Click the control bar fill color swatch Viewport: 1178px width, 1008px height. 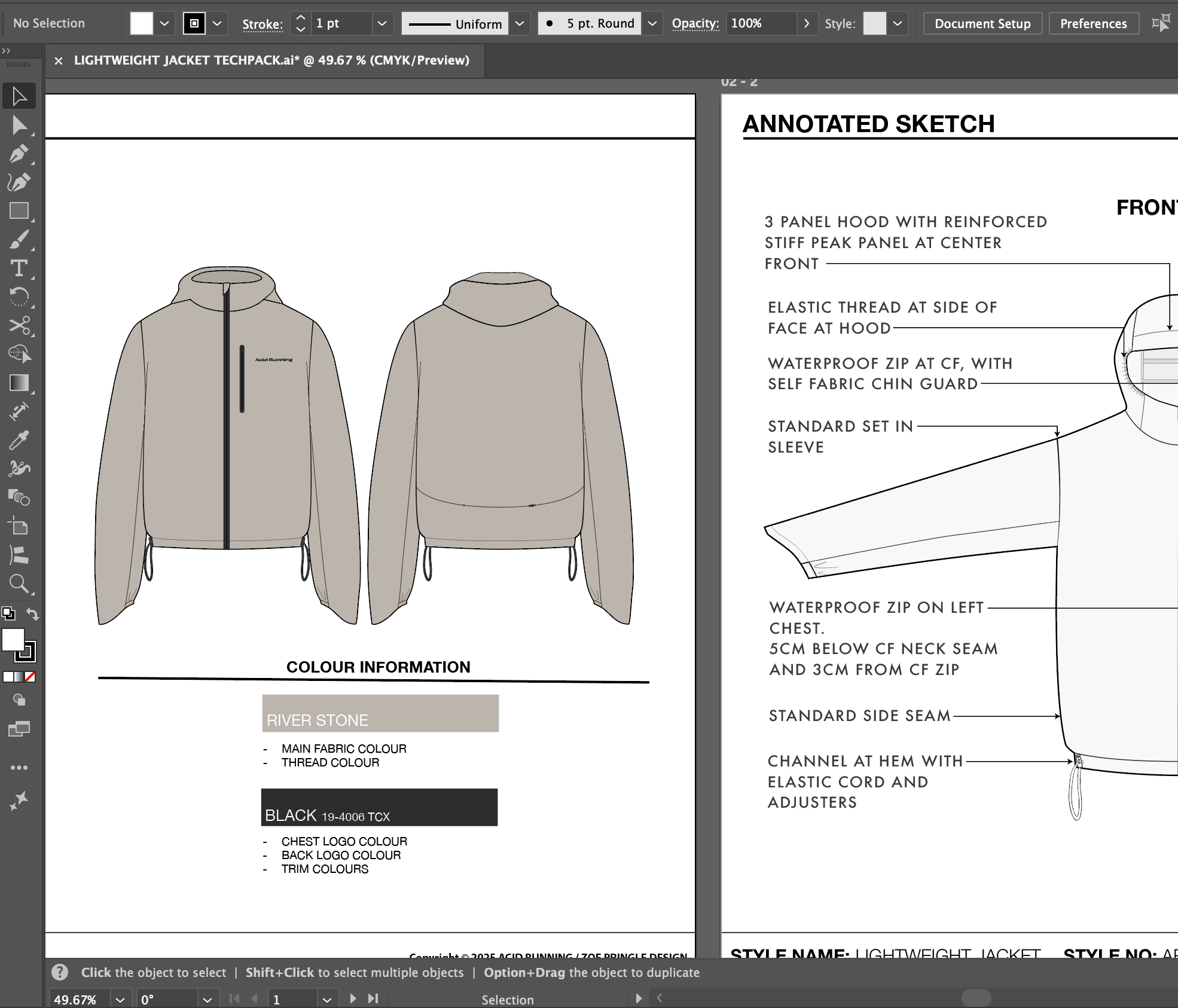click(x=142, y=23)
